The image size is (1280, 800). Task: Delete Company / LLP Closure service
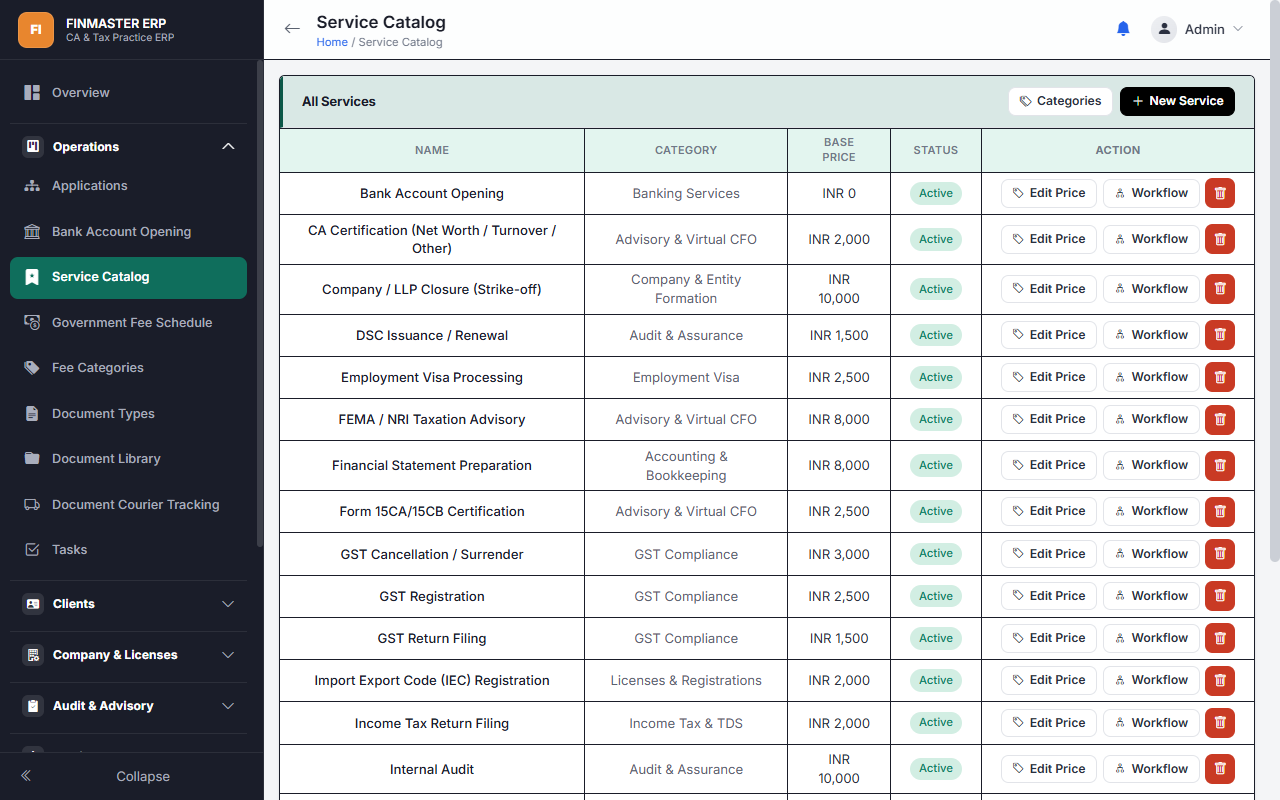1220,289
